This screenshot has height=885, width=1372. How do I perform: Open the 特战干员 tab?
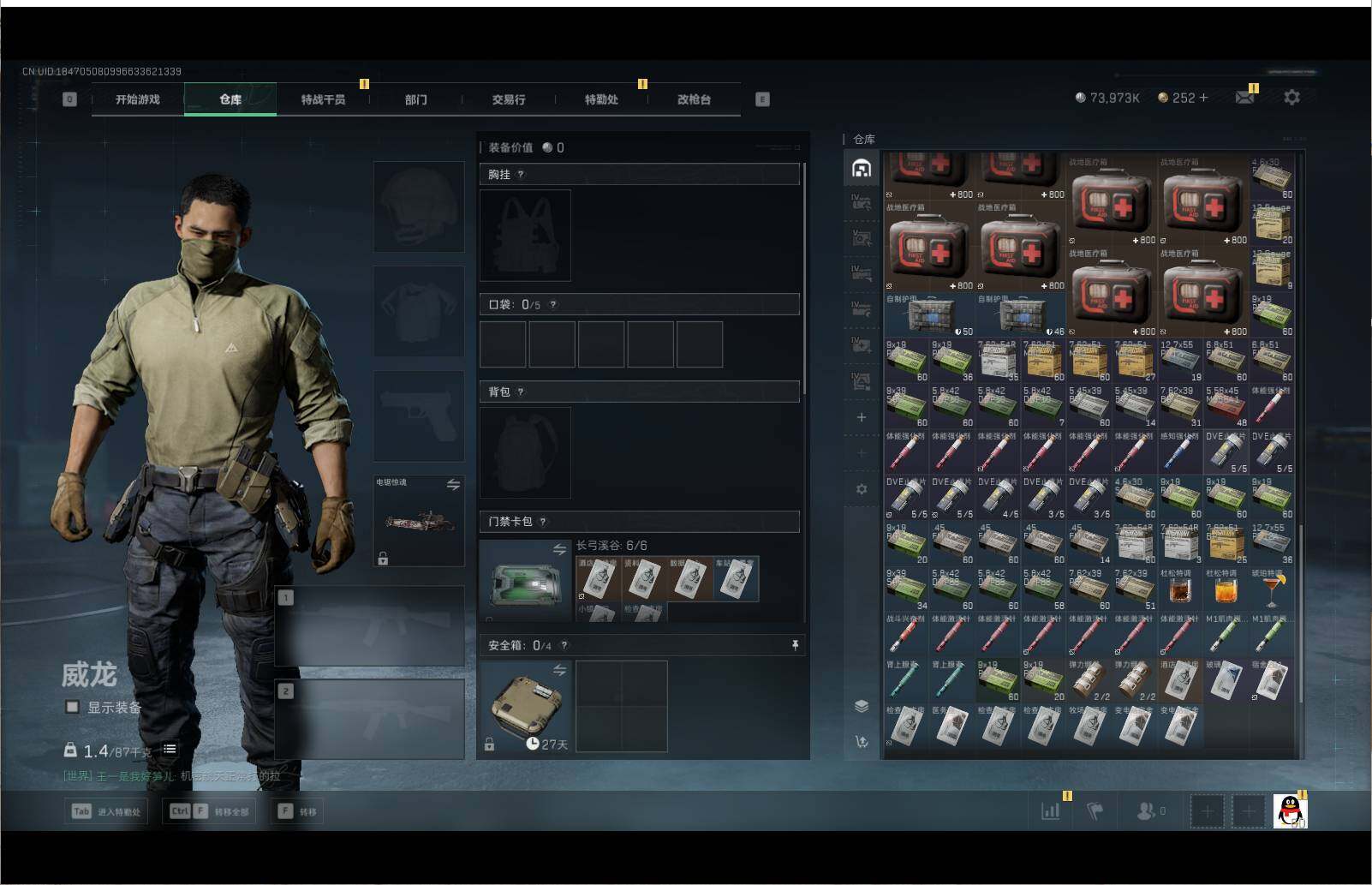coord(323,99)
